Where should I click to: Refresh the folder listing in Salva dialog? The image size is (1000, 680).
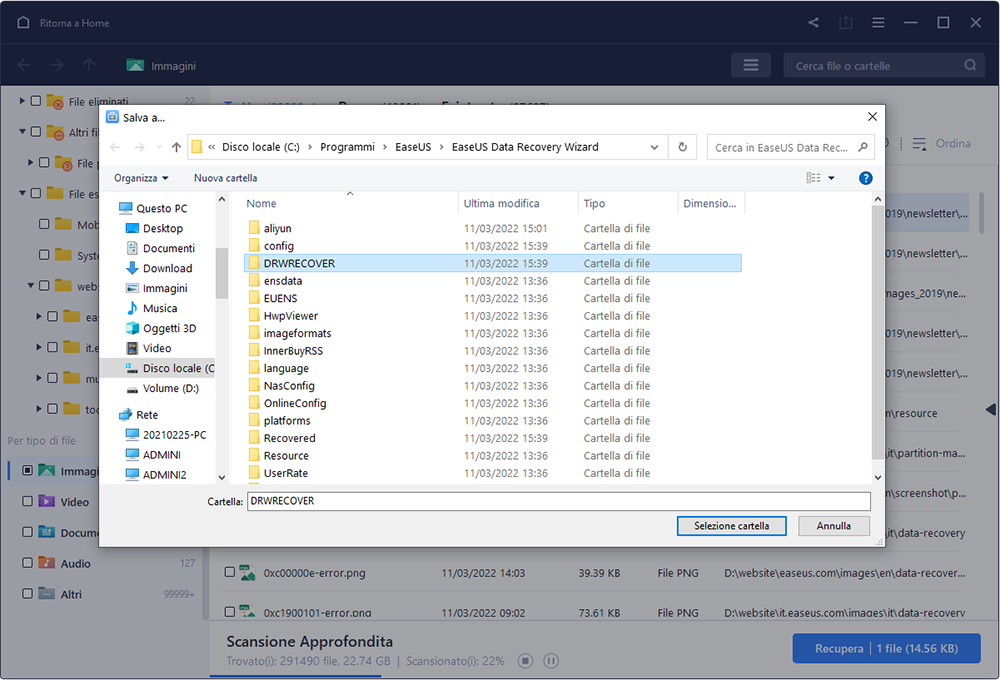coord(682,147)
